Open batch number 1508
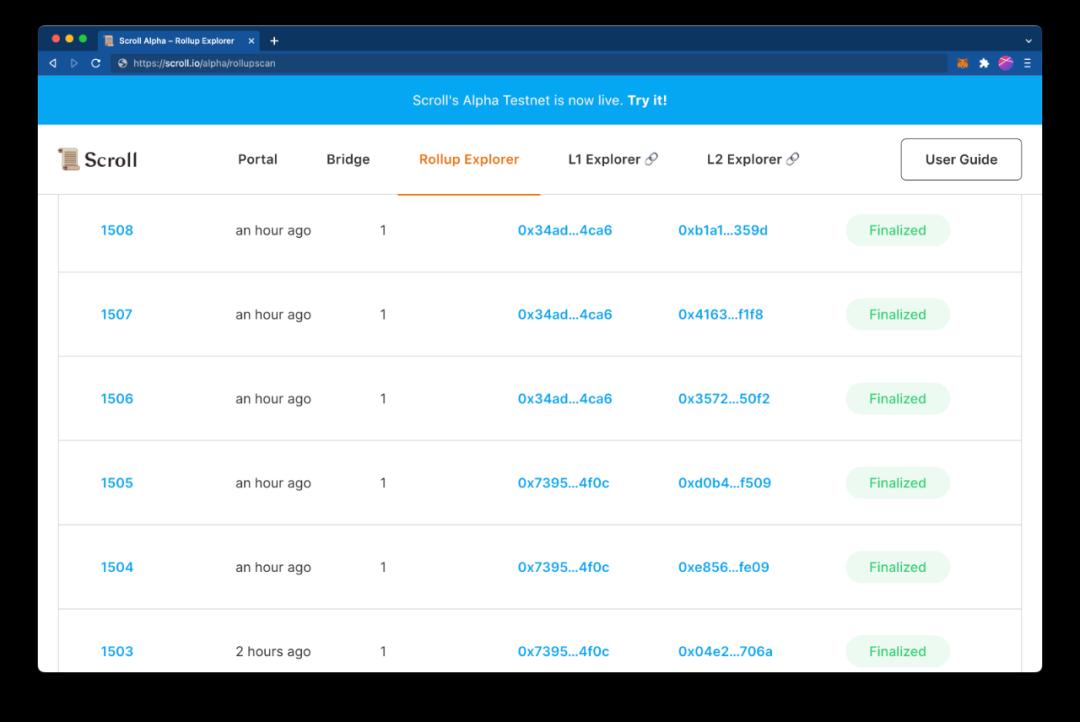1080x722 pixels. pyautogui.click(x=117, y=230)
